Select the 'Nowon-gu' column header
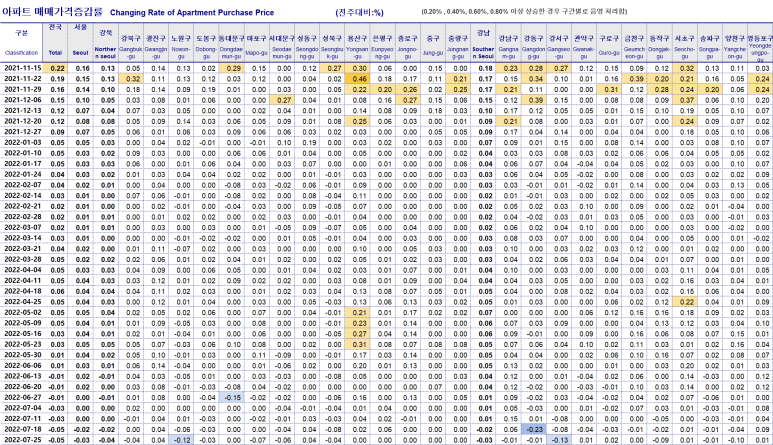 tap(181, 43)
